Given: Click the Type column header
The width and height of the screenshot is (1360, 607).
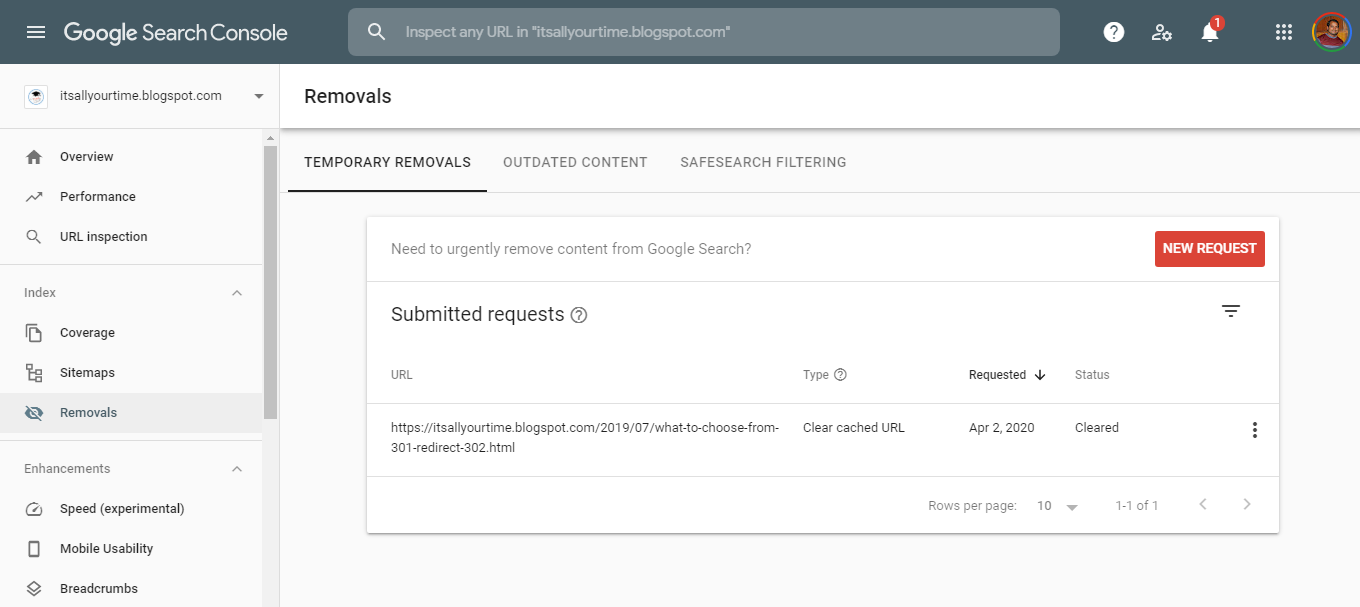Looking at the screenshot, I should tap(816, 375).
